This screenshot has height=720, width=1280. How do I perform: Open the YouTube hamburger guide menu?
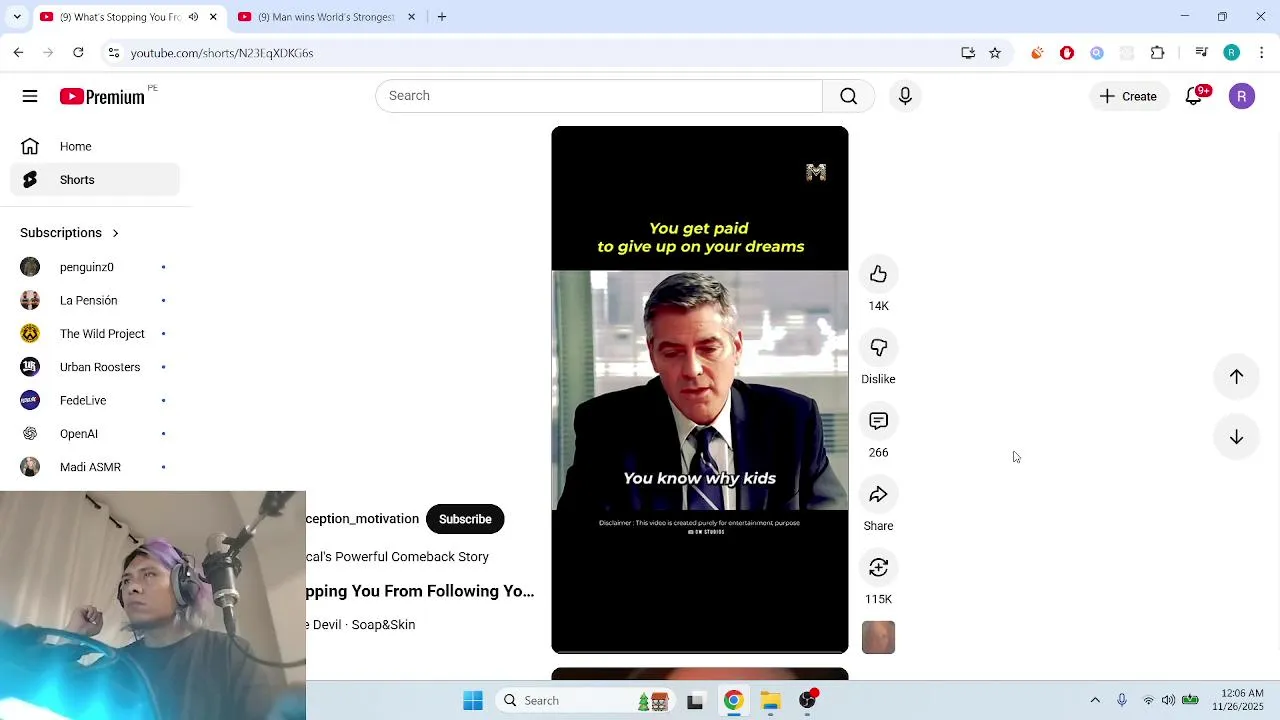[30, 96]
